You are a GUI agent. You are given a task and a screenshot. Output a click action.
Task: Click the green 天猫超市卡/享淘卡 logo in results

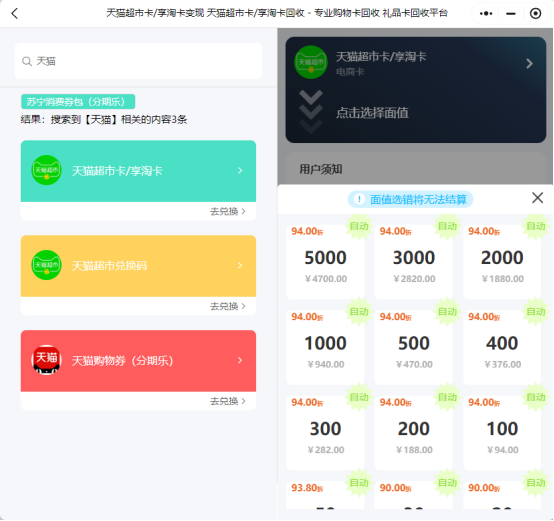tap(46, 170)
